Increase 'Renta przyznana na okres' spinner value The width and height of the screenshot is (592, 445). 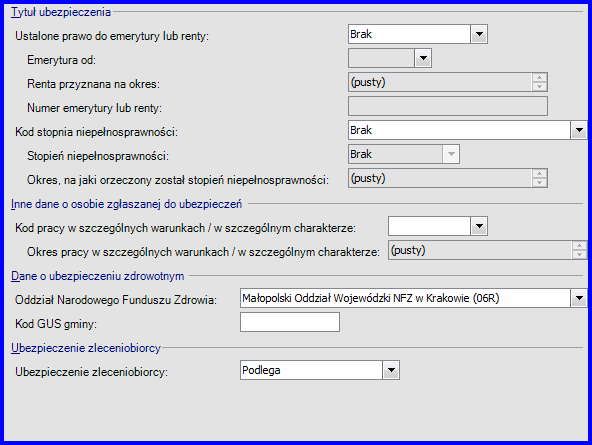[x=540, y=77]
